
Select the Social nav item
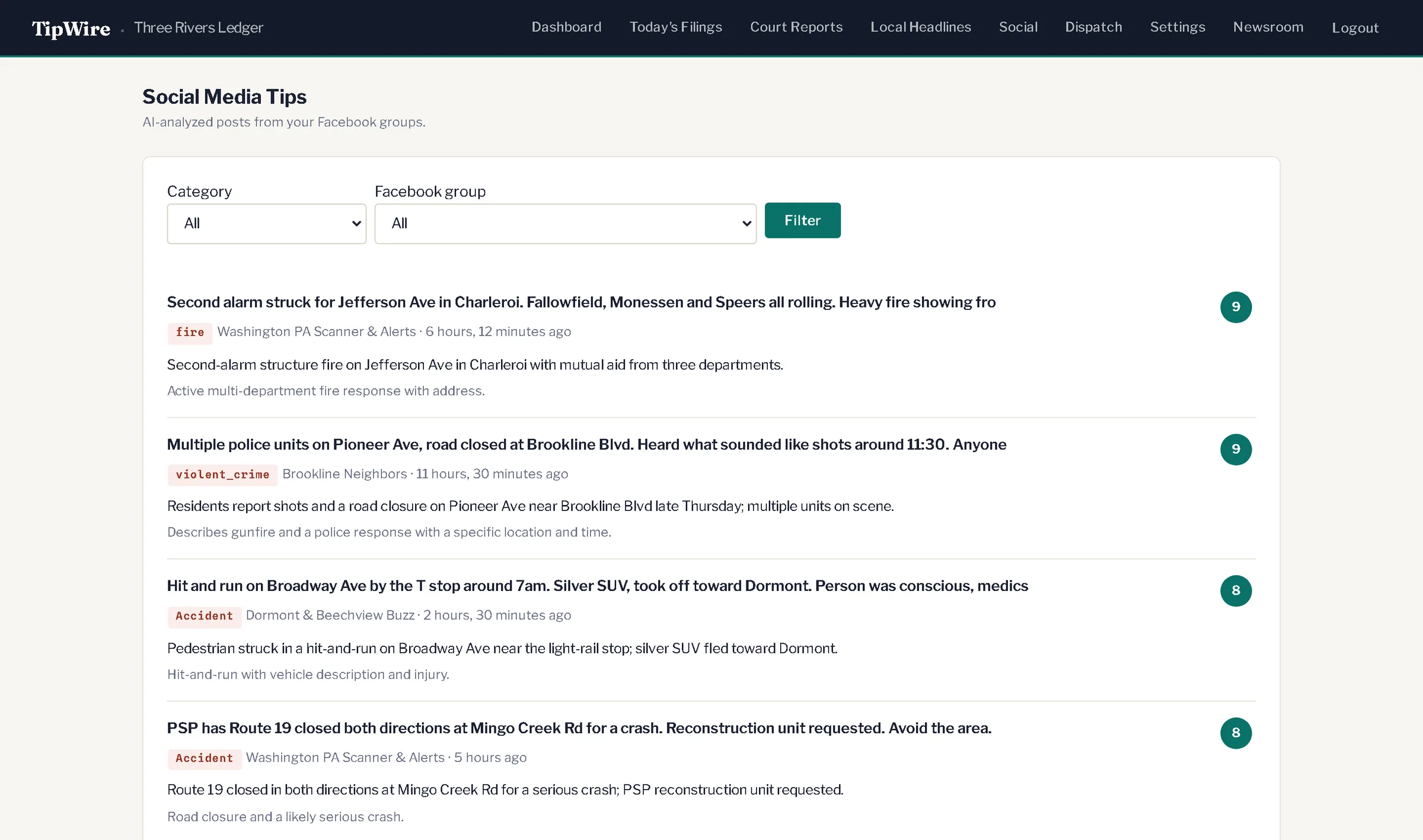coord(1018,27)
